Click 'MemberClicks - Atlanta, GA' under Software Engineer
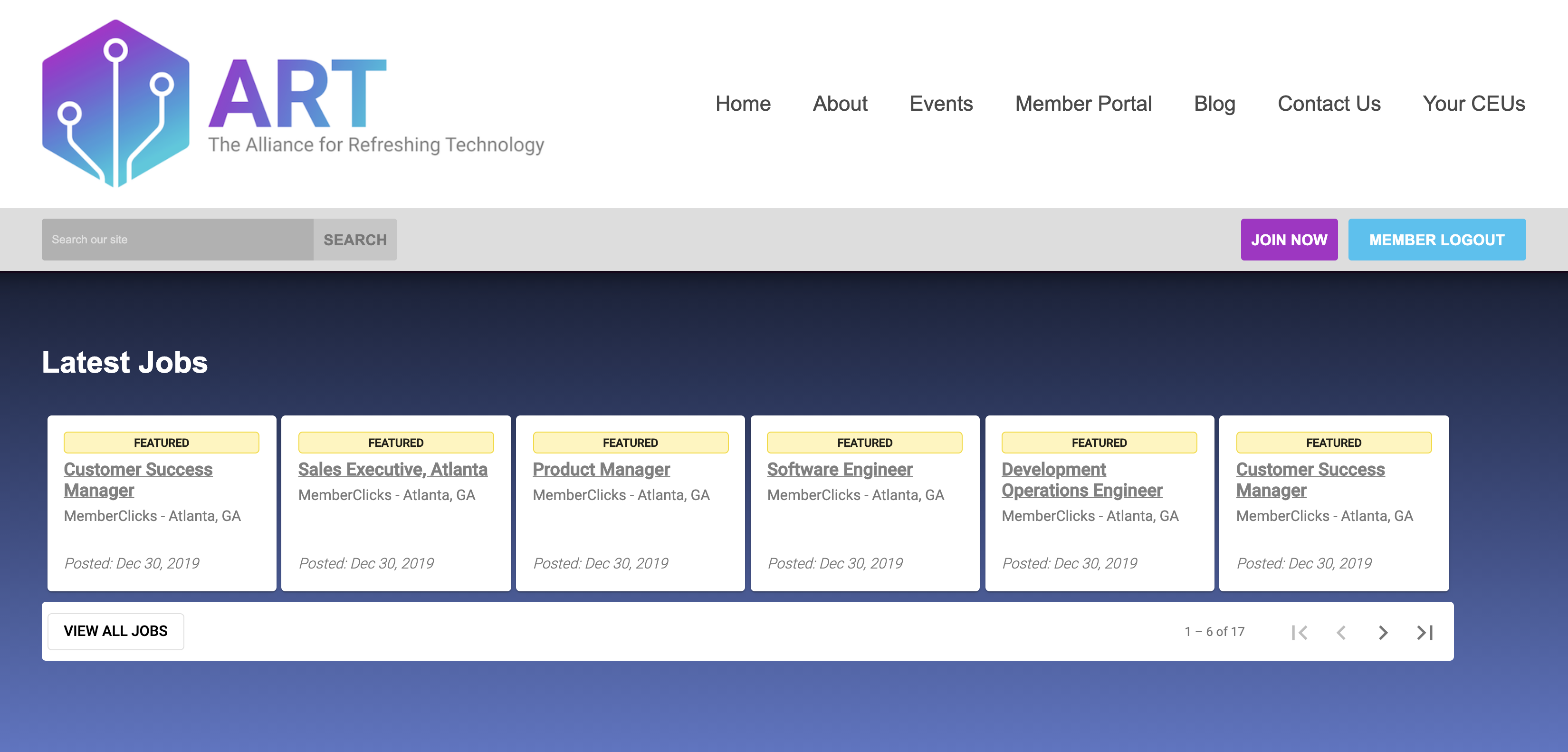Viewport: 1568px width, 752px height. (x=855, y=495)
